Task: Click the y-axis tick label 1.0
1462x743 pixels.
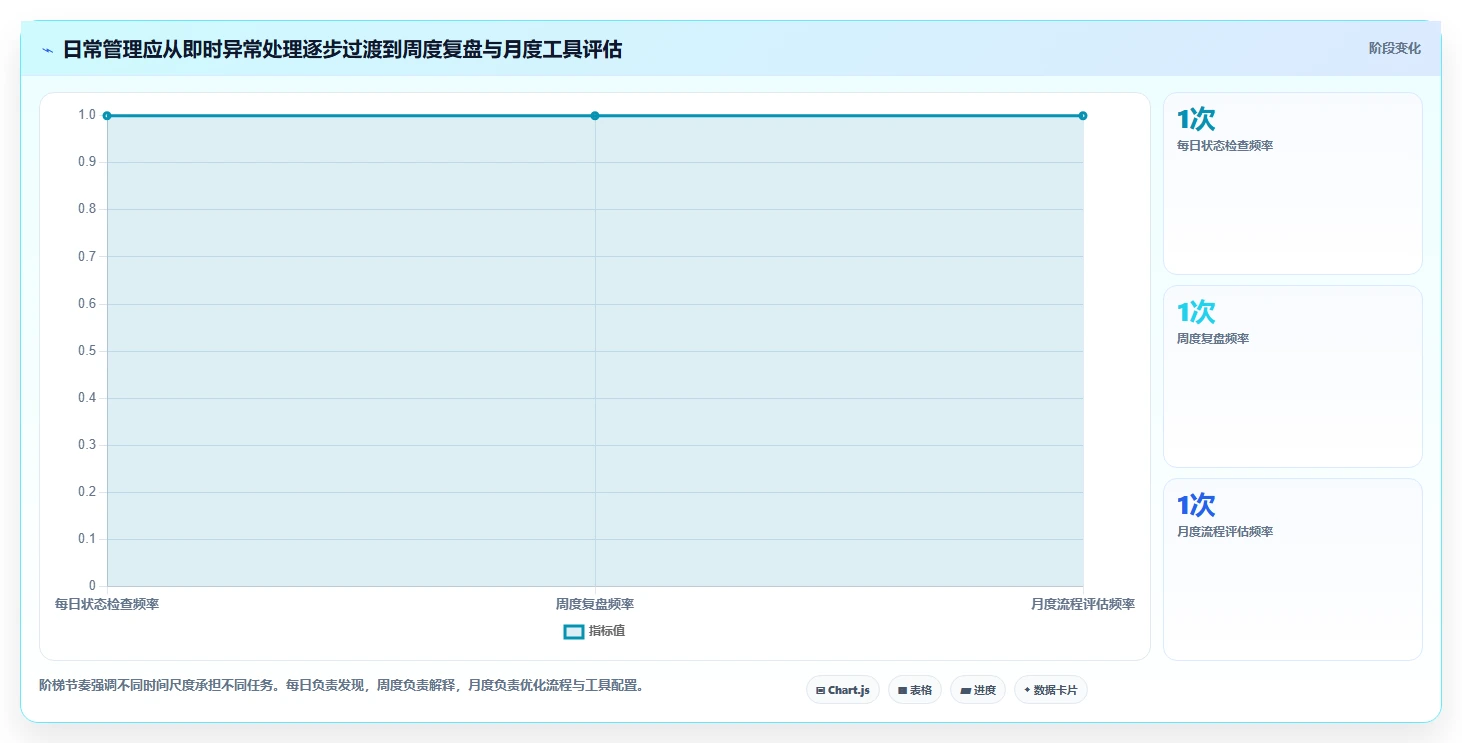Action: (87, 115)
